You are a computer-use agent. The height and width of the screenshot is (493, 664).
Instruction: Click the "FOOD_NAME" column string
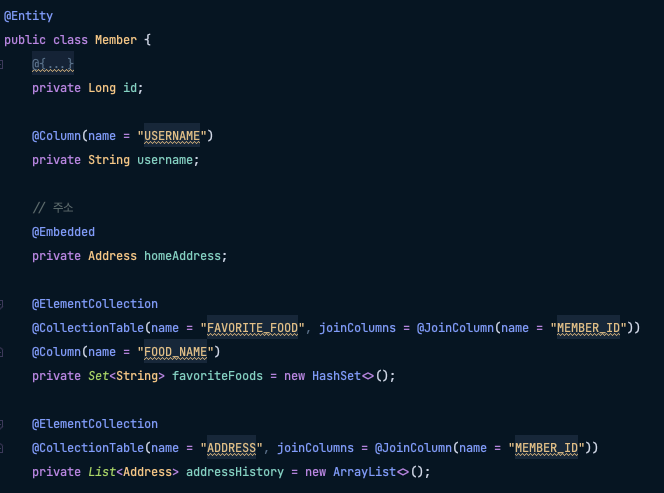coord(175,352)
